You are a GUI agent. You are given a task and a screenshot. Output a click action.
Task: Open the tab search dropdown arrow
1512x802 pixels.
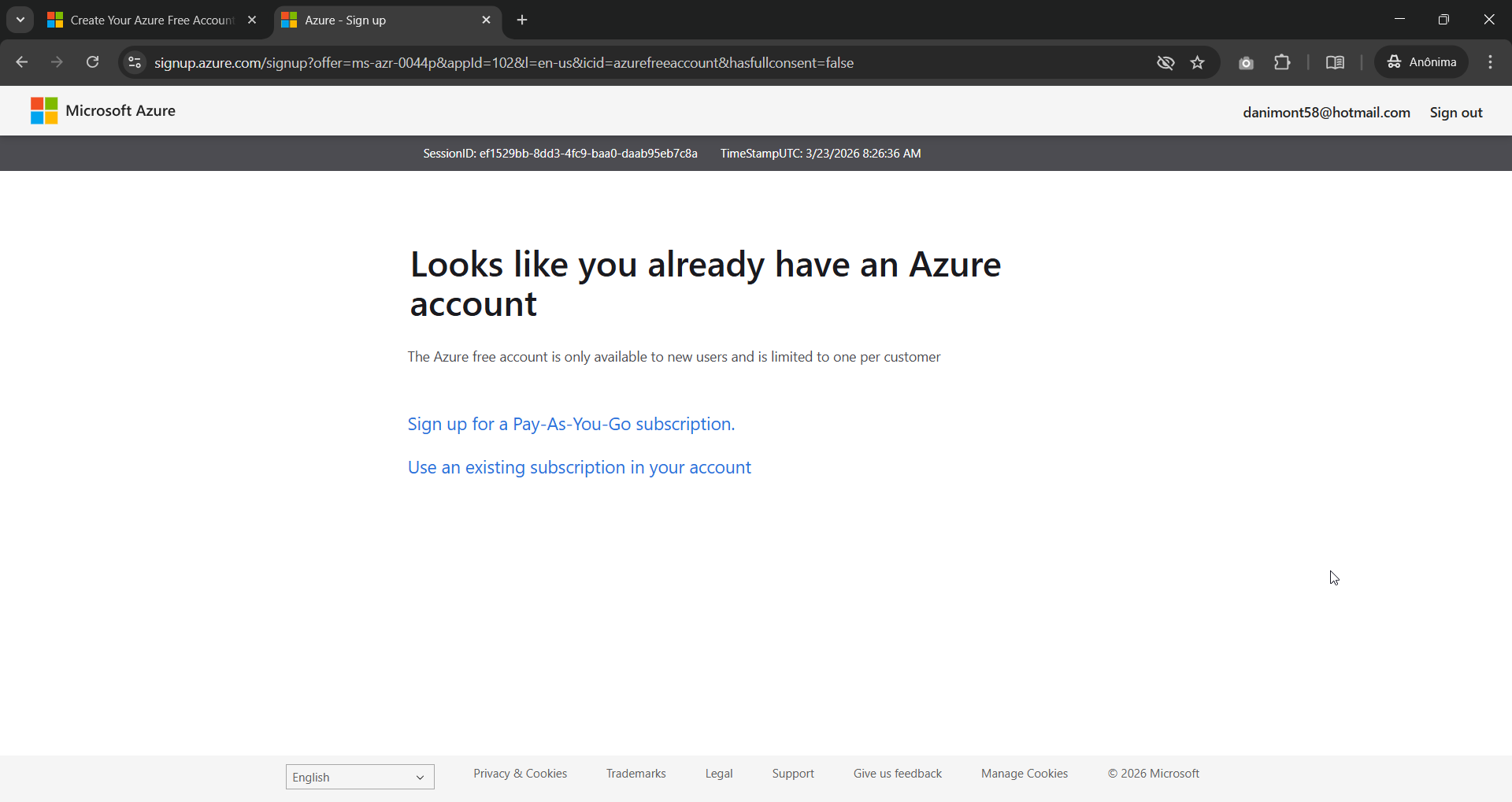20,20
